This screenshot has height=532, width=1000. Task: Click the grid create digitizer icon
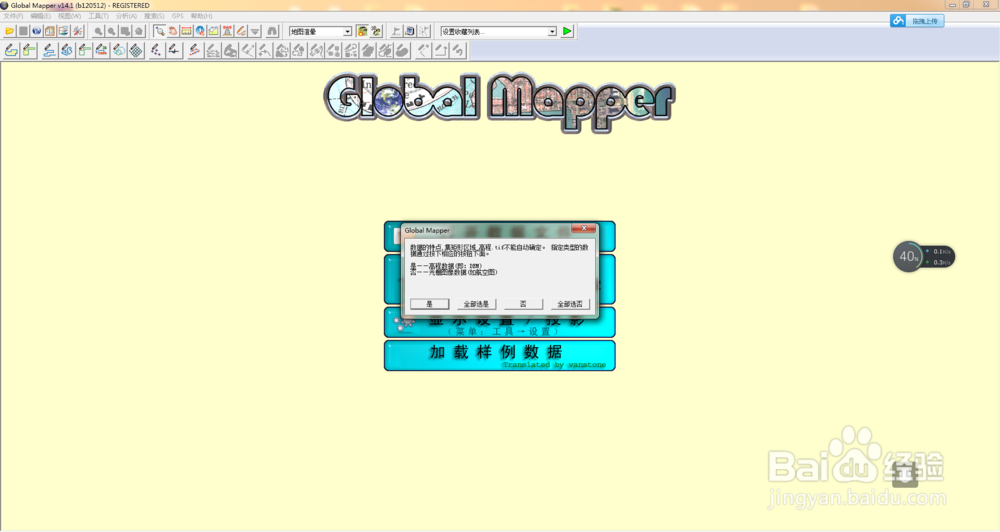(x=136, y=50)
